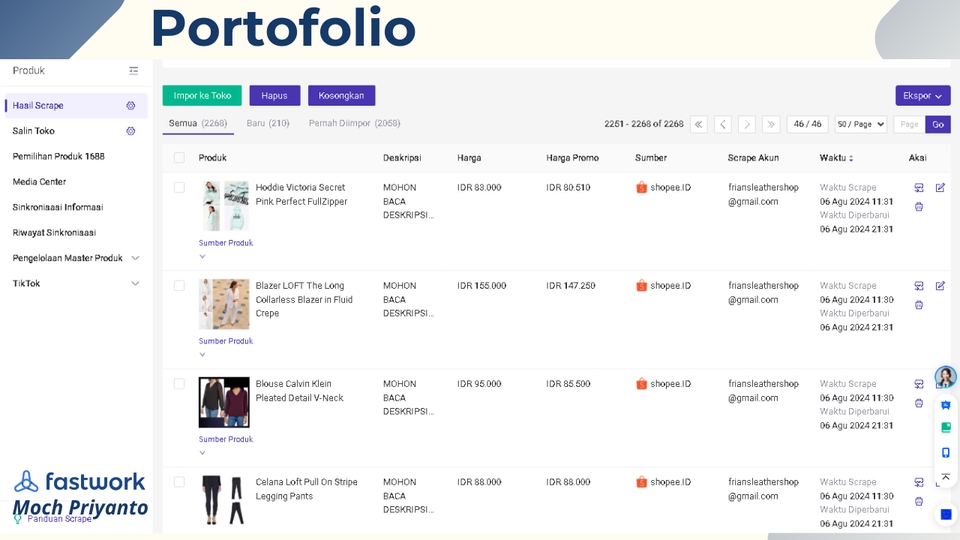Open Celana Loft leggings thumbnail
Image resolution: width=960 pixels, height=540 pixels.
tap(224, 500)
